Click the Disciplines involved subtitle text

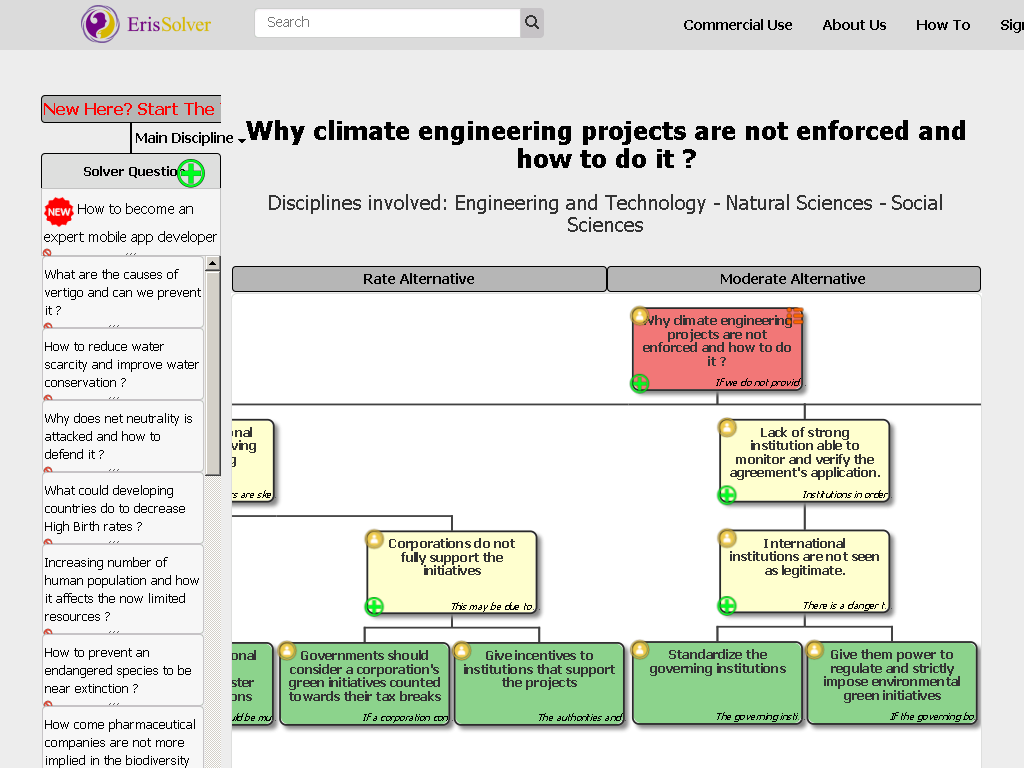tap(605, 214)
